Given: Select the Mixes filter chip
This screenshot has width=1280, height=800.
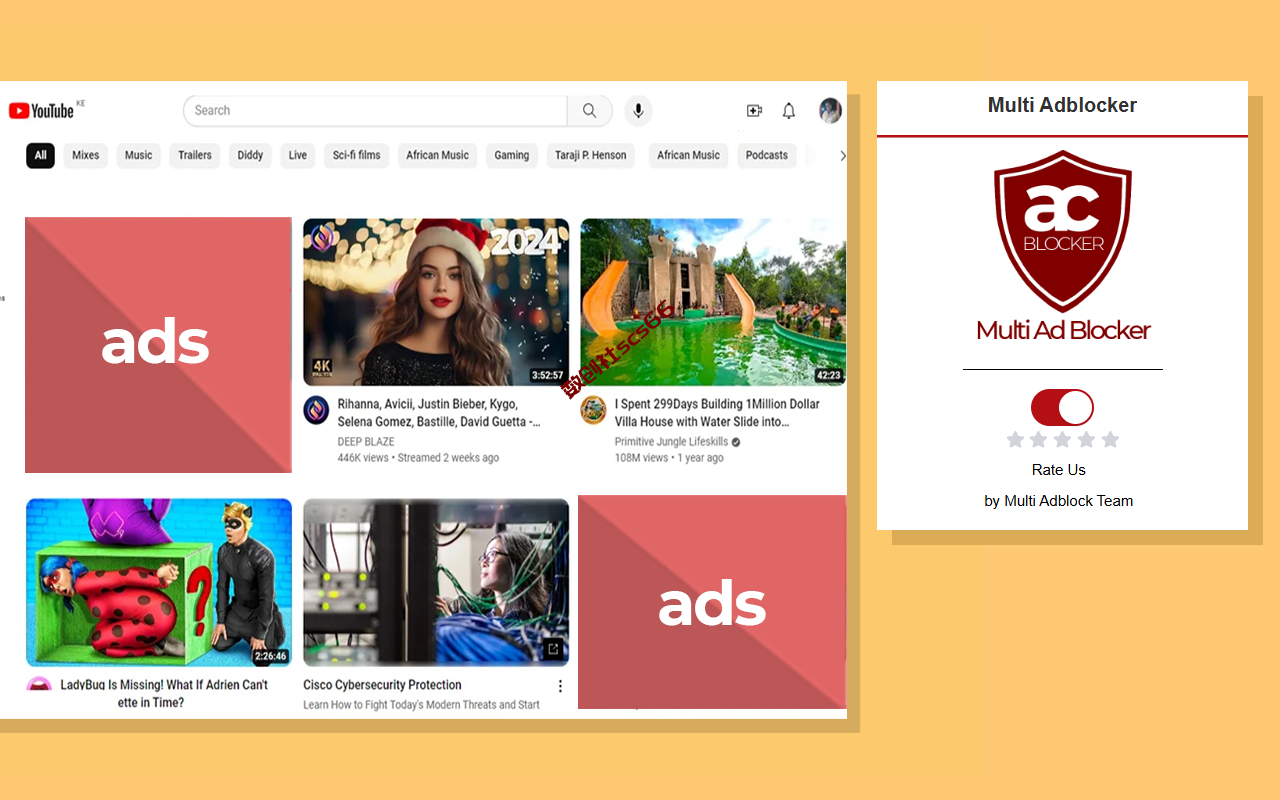Looking at the screenshot, I should tap(86, 155).
